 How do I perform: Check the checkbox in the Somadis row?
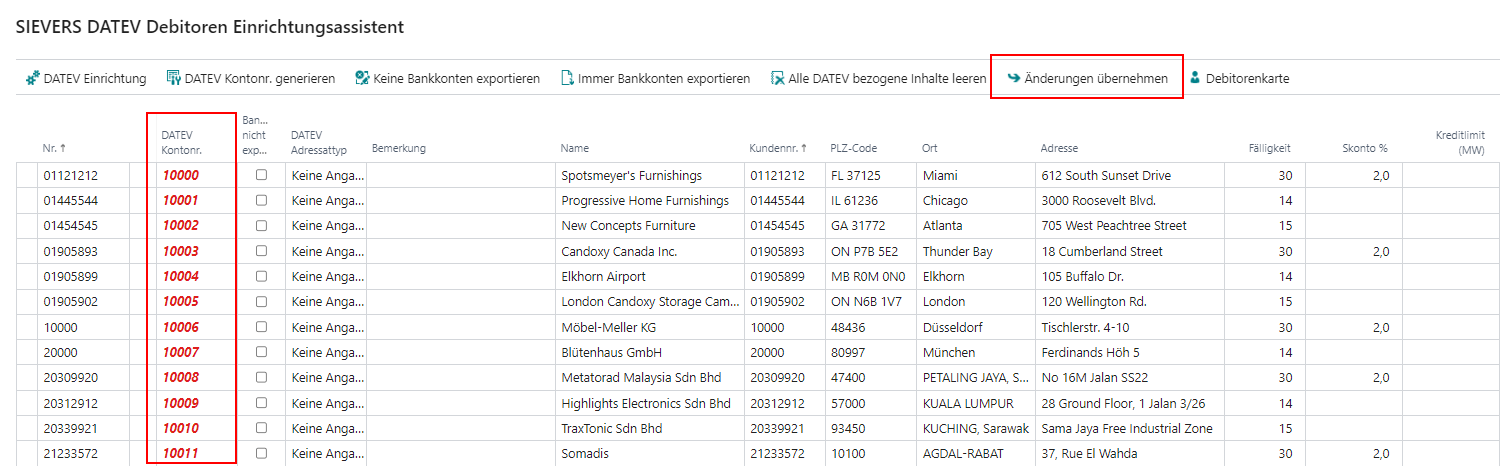click(x=261, y=453)
